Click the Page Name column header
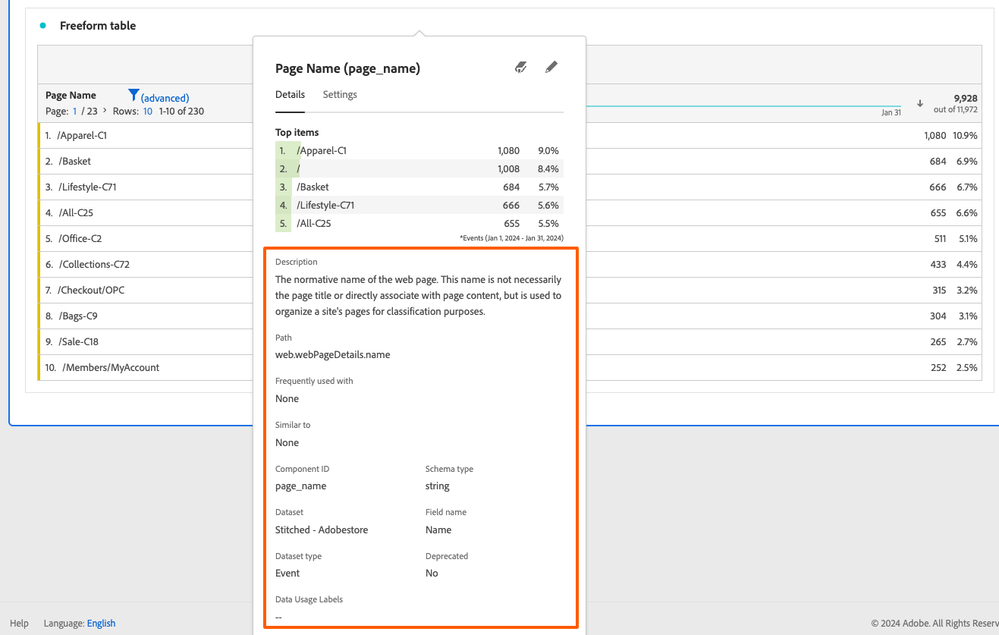Image resolution: width=999 pixels, height=635 pixels. (71, 95)
